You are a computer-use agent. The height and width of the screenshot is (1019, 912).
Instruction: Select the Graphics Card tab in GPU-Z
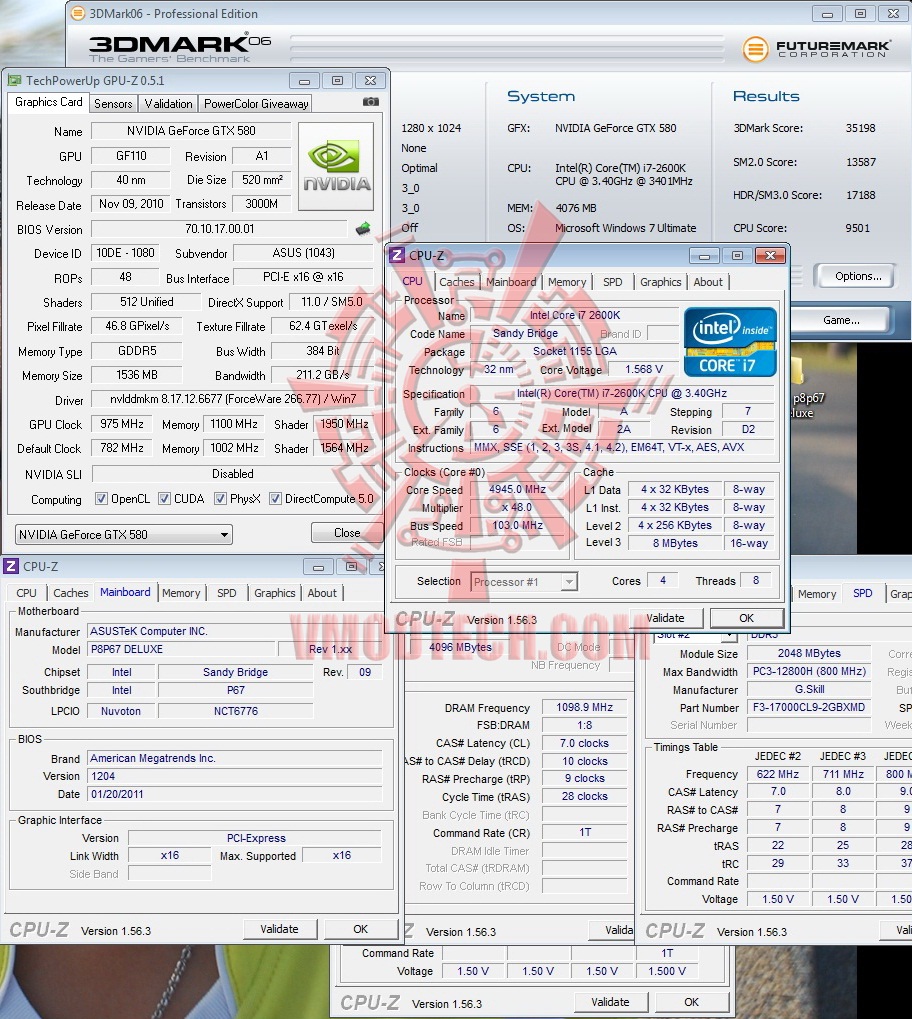(x=49, y=102)
